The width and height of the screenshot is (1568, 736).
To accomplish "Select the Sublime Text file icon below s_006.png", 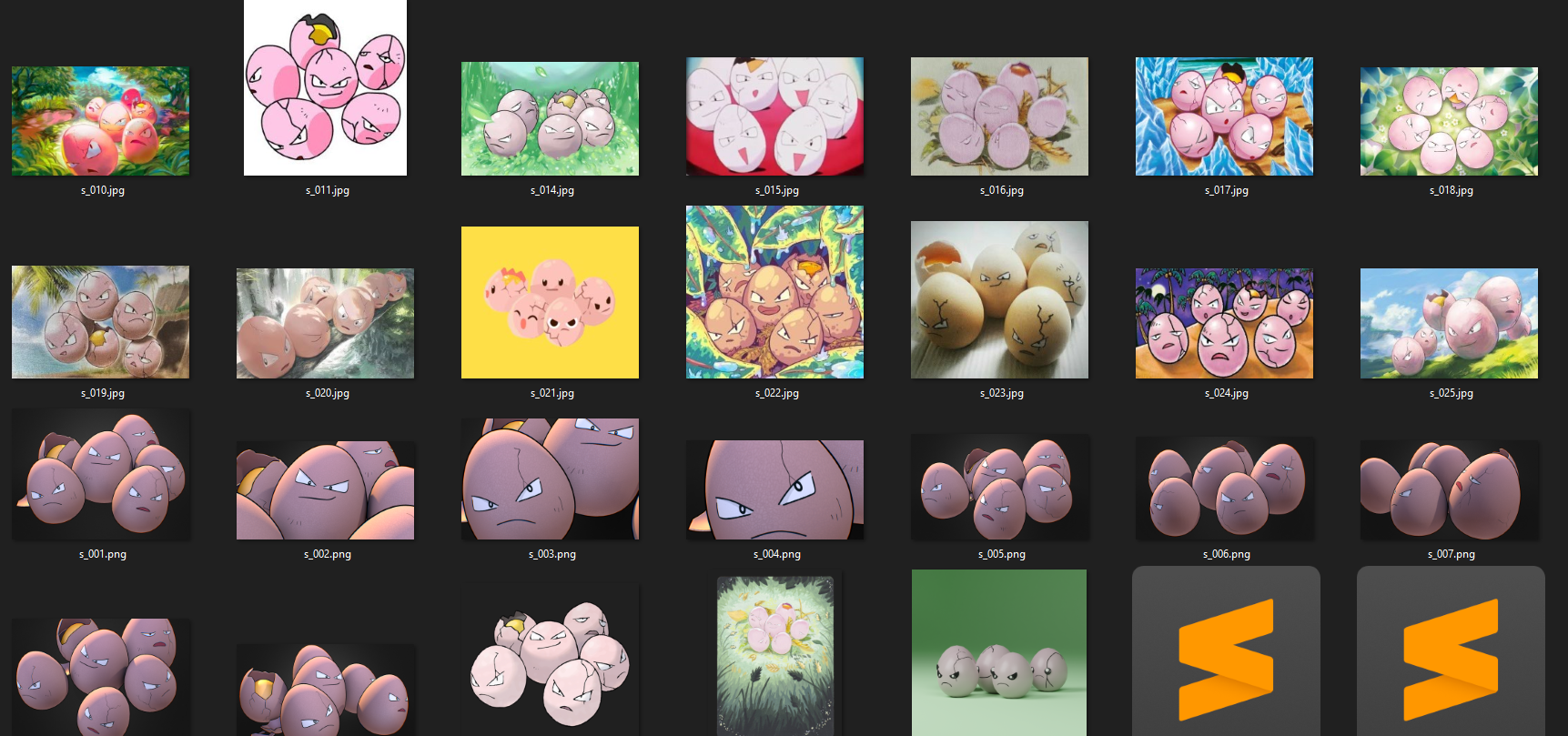I will 1226,651.
